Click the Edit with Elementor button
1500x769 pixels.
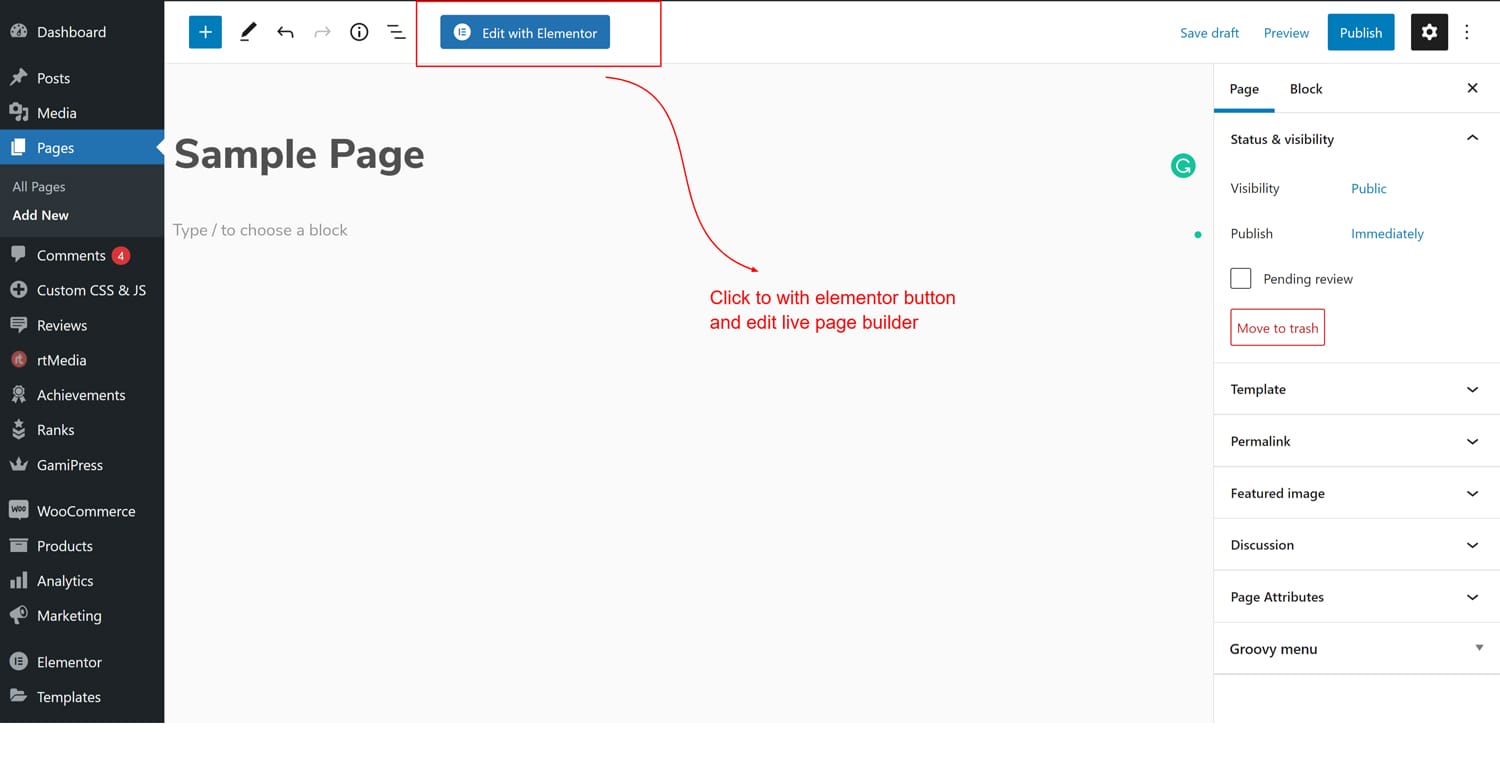pos(525,32)
